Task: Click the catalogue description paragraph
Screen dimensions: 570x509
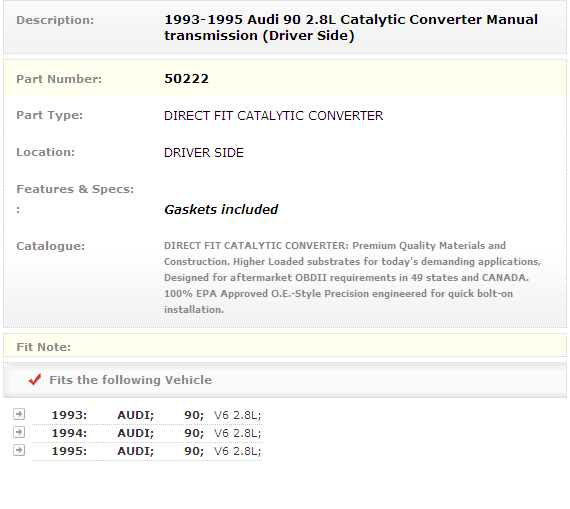Action: tap(353, 277)
